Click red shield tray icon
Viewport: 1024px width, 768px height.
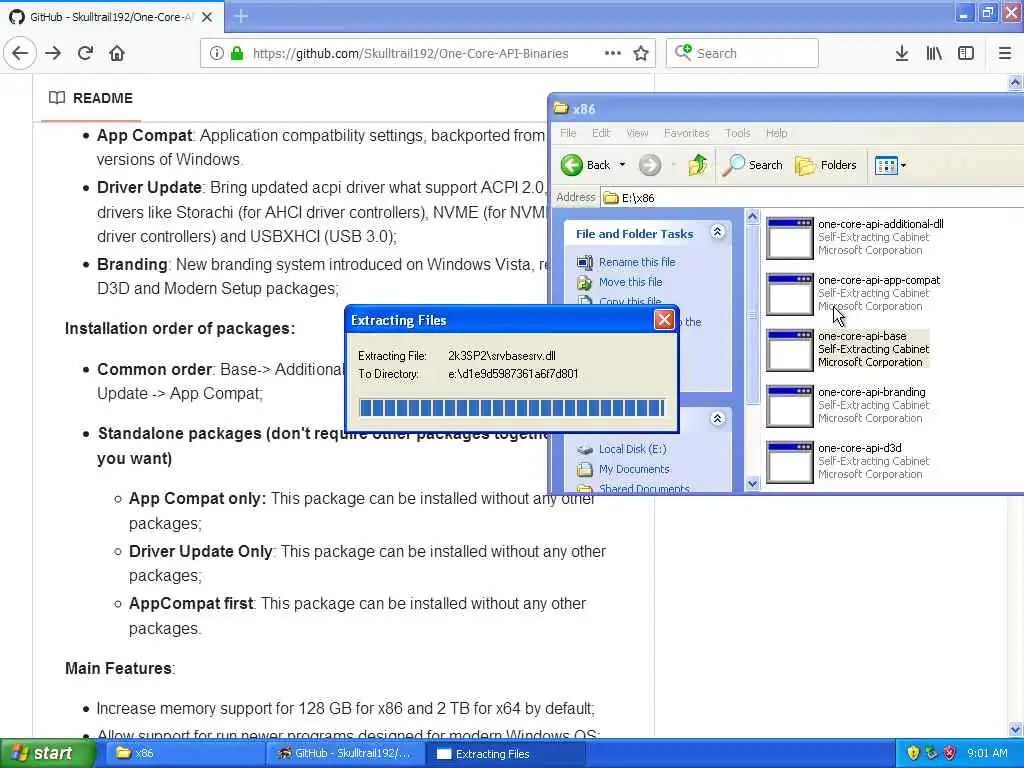pyautogui.click(x=950, y=754)
